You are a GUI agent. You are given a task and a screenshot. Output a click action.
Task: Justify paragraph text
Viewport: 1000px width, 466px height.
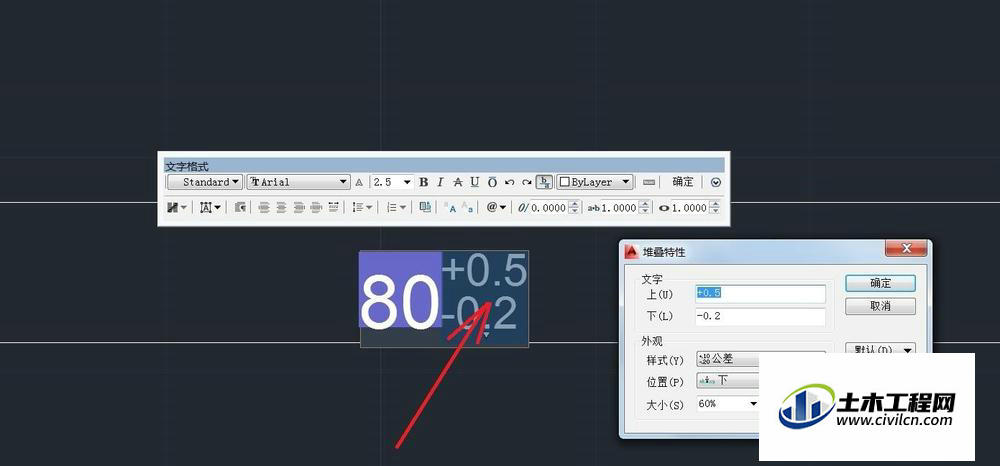click(x=316, y=208)
